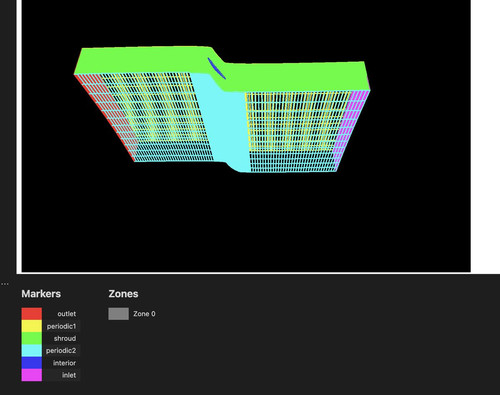Select the shroud marker label
500x395 pixels.
click(65, 338)
